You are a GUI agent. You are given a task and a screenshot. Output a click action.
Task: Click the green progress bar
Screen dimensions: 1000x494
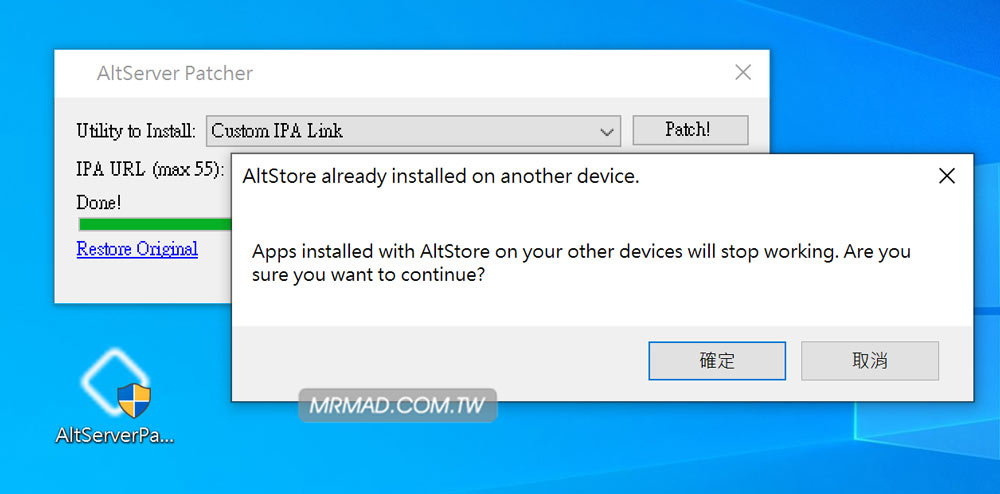point(155,224)
